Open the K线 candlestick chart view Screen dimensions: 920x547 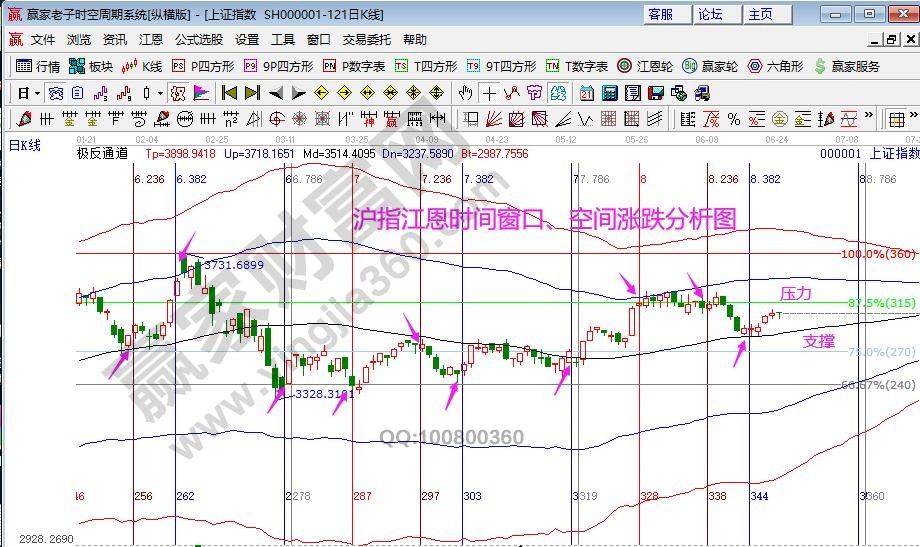click(x=141, y=66)
